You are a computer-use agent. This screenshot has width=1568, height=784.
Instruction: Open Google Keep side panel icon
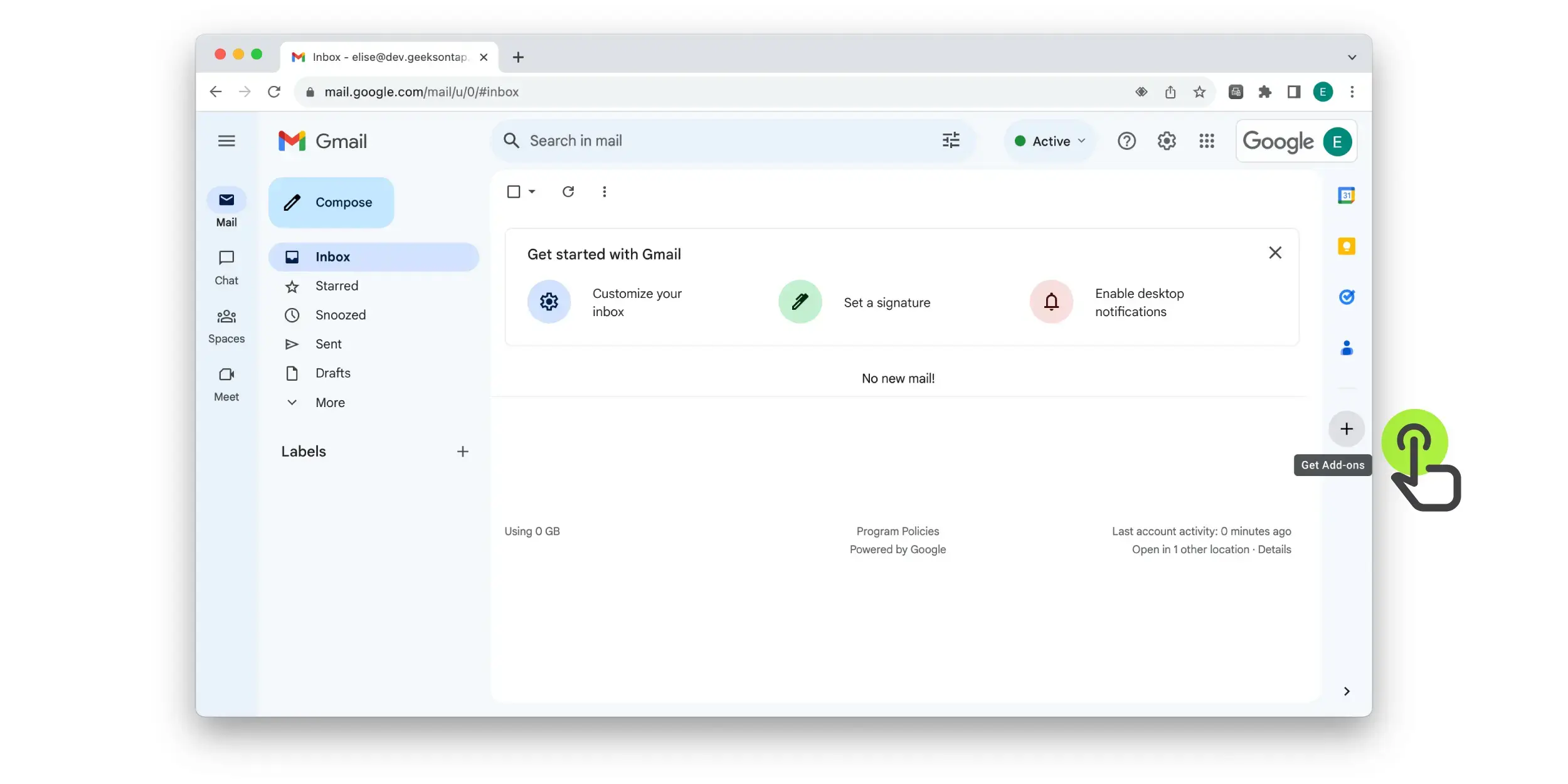1346,246
